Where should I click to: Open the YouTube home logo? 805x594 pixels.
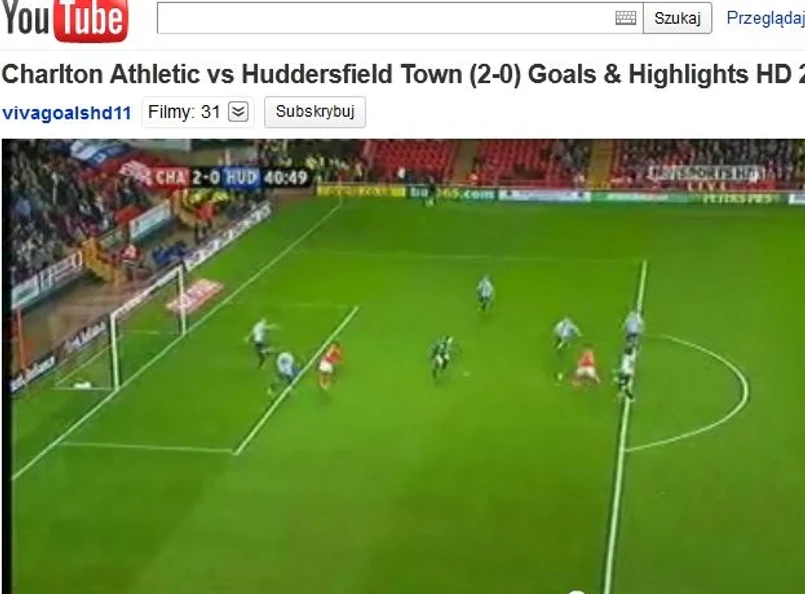pos(65,20)
